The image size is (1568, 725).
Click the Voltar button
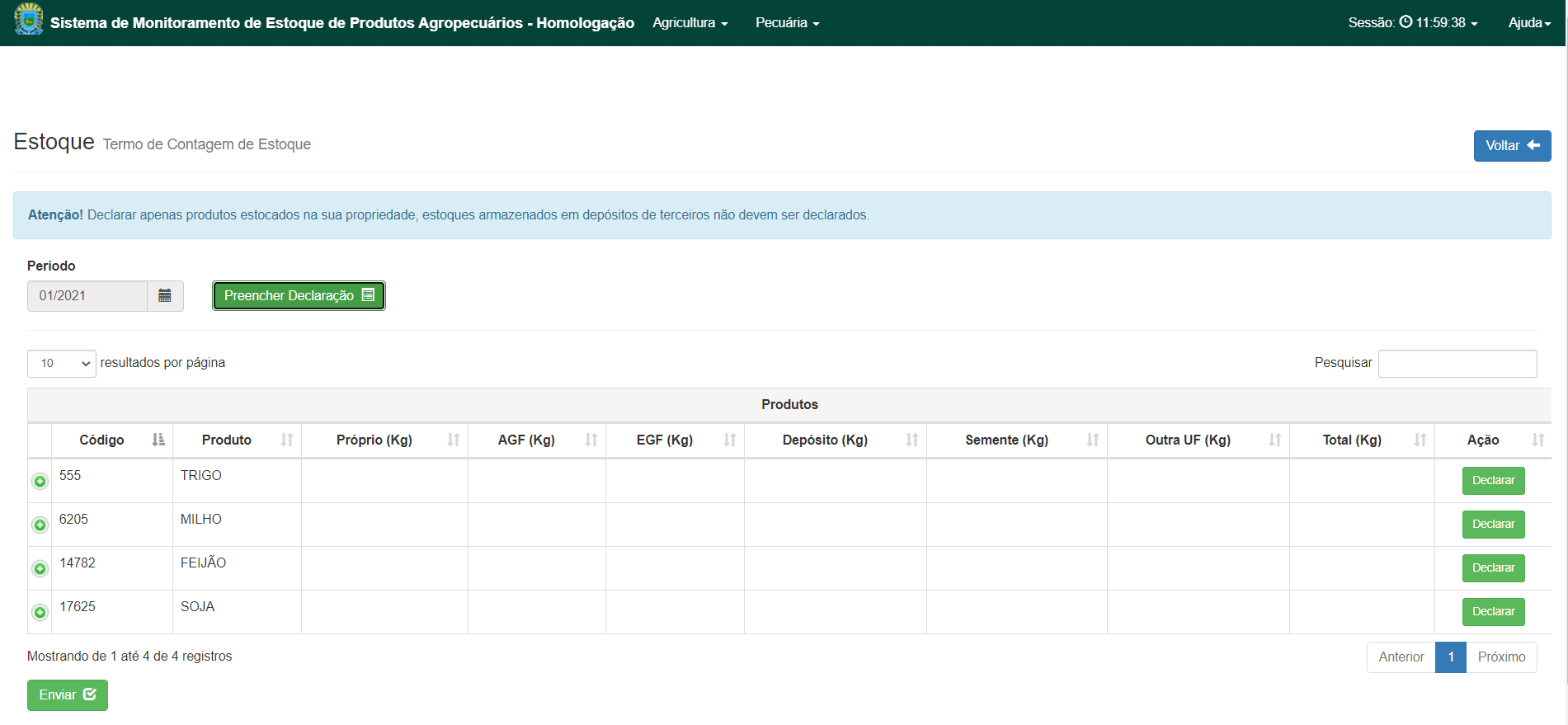coord(1512,146)
